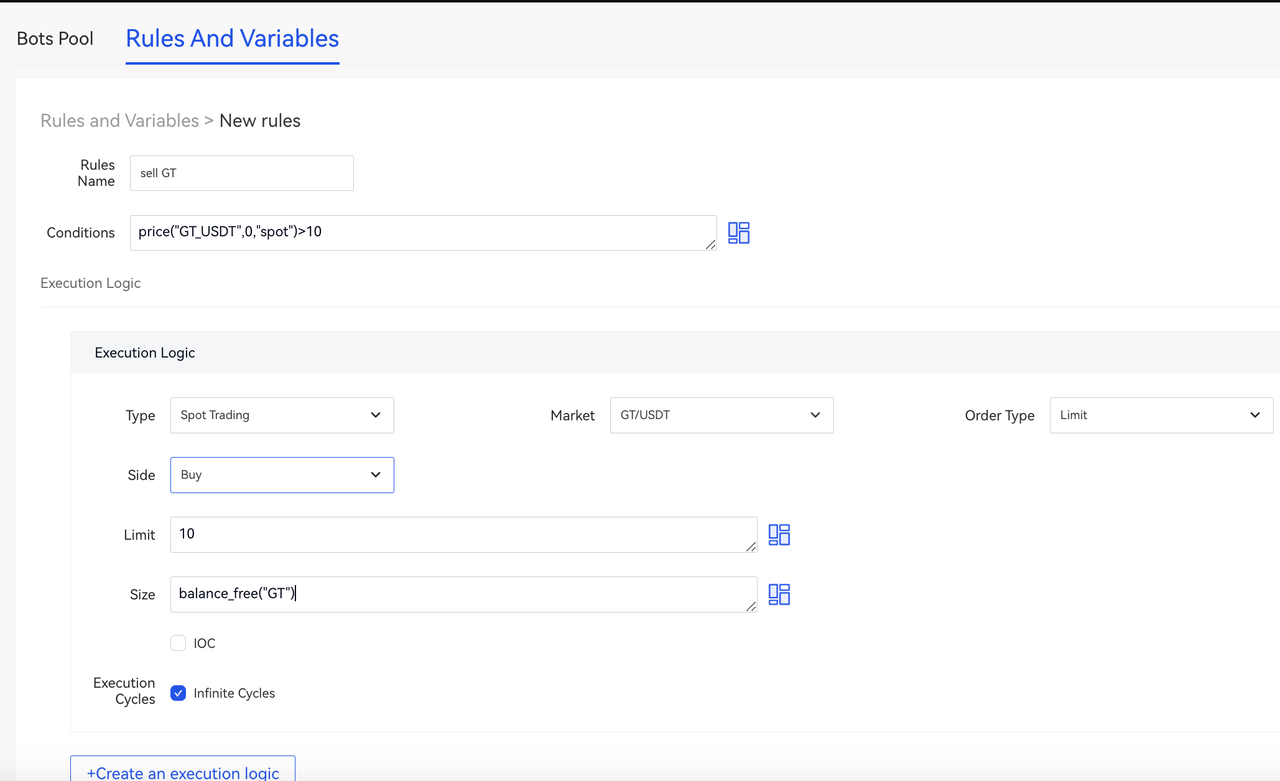Open the formula builder icon beside Size
1280x781 pixels.
pyautogui.click(x=779, y=595)
